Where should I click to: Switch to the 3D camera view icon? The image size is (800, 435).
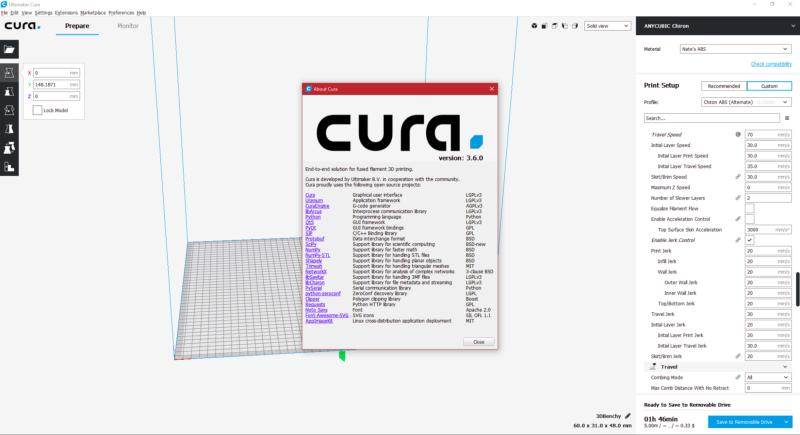[x=534, y=26]
